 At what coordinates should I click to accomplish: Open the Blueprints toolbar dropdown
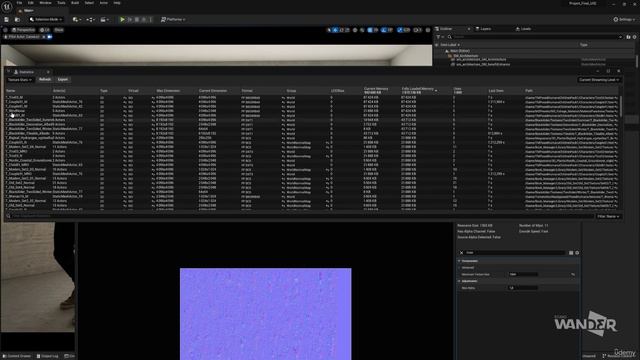(90, 20)
